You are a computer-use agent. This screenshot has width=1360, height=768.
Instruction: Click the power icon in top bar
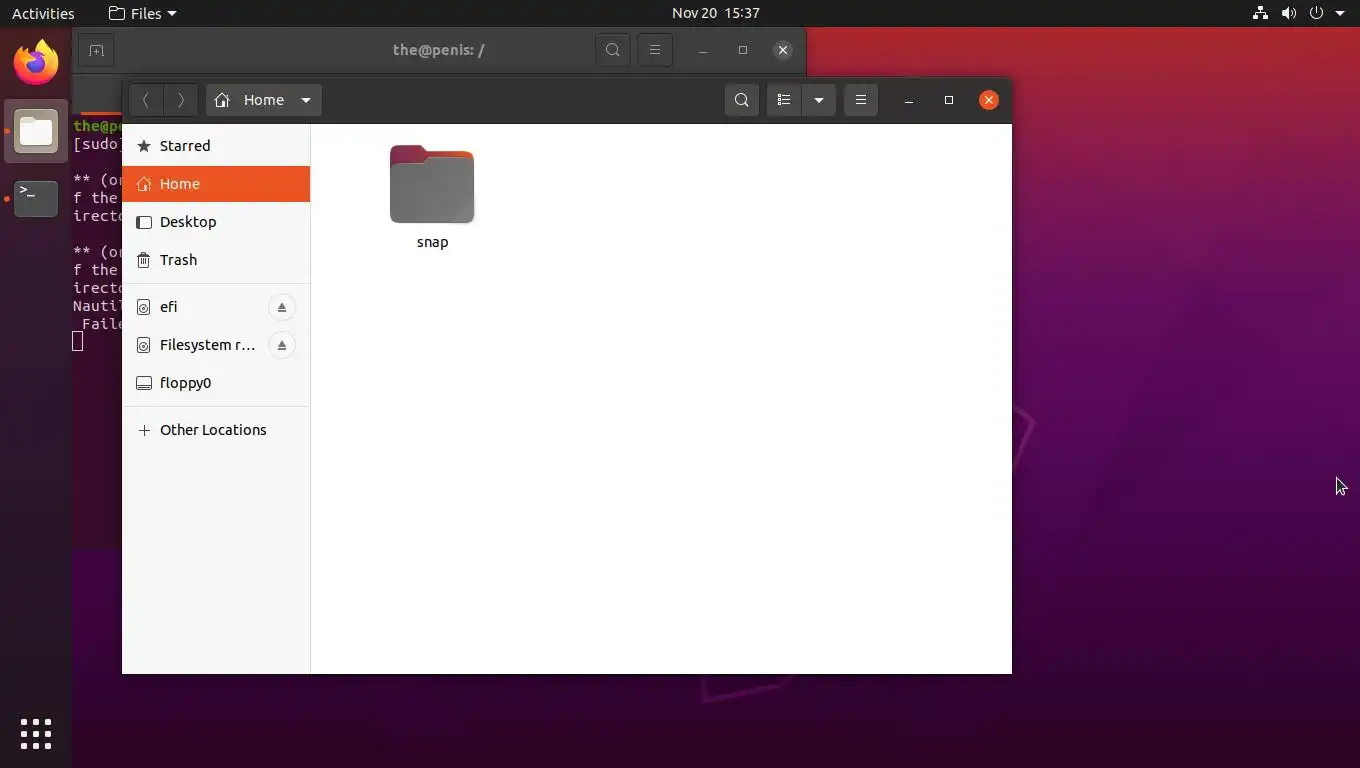pos(1316,13)
